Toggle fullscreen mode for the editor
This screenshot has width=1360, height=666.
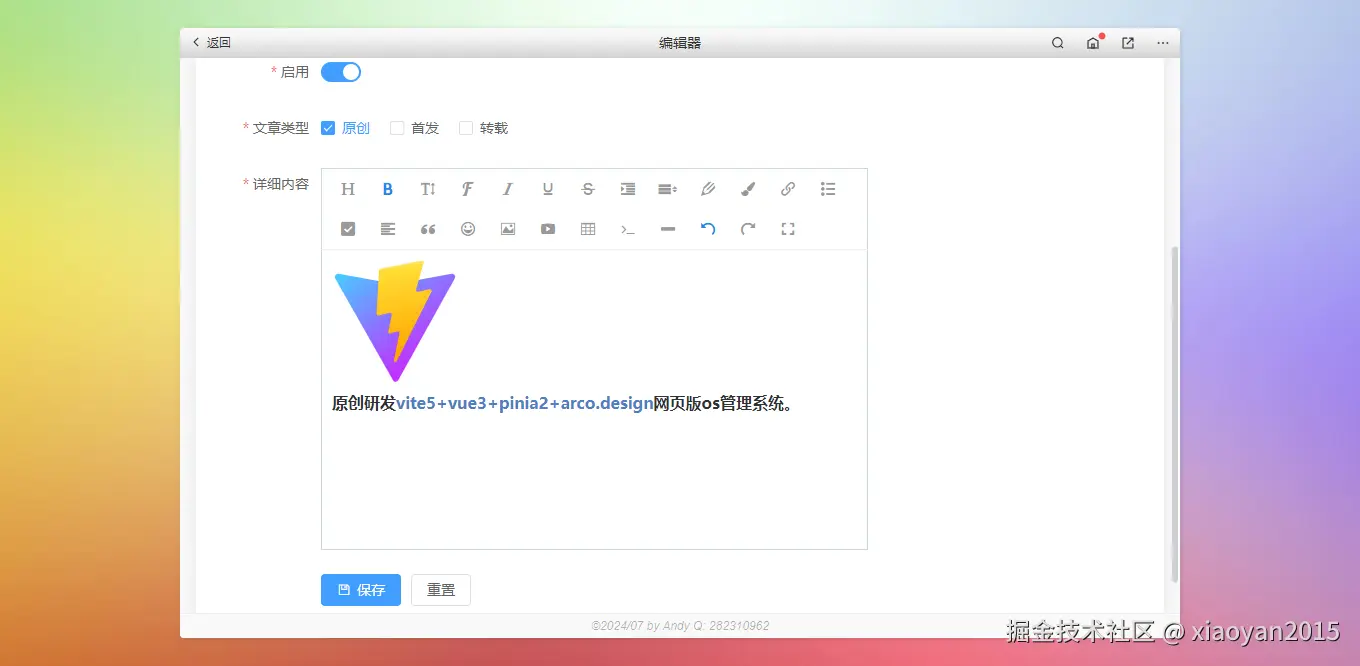pos(787,229)
